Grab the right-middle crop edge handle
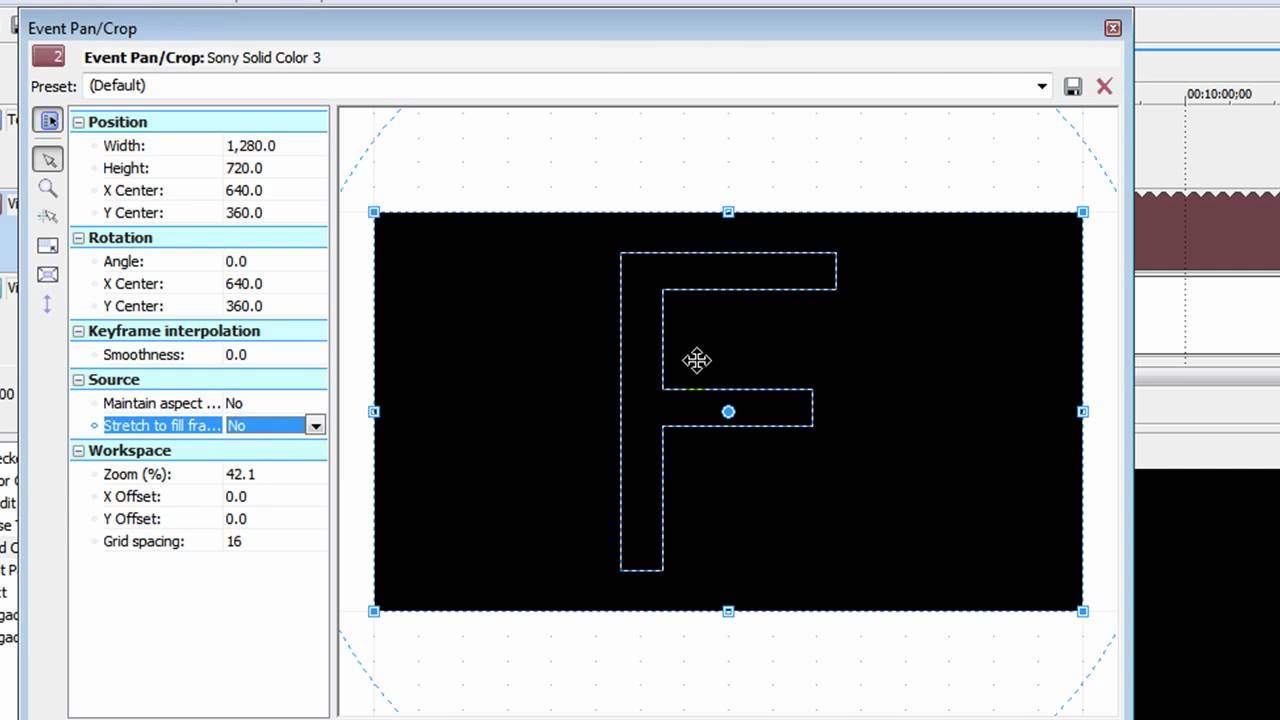Viewport: 1280px width, 720px height. click(x=1083, y=411)
